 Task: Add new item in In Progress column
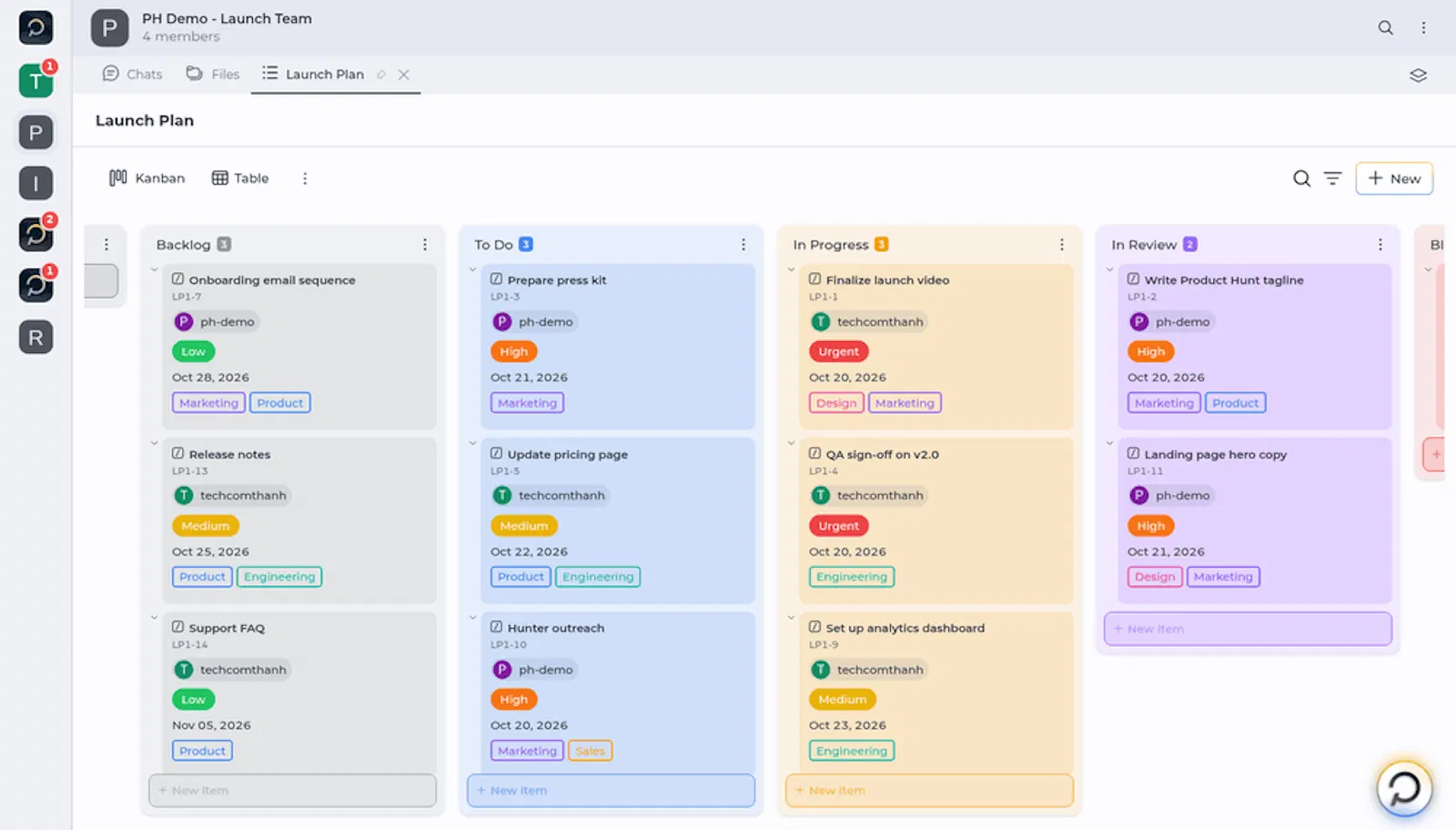click(x=929, y=790)
